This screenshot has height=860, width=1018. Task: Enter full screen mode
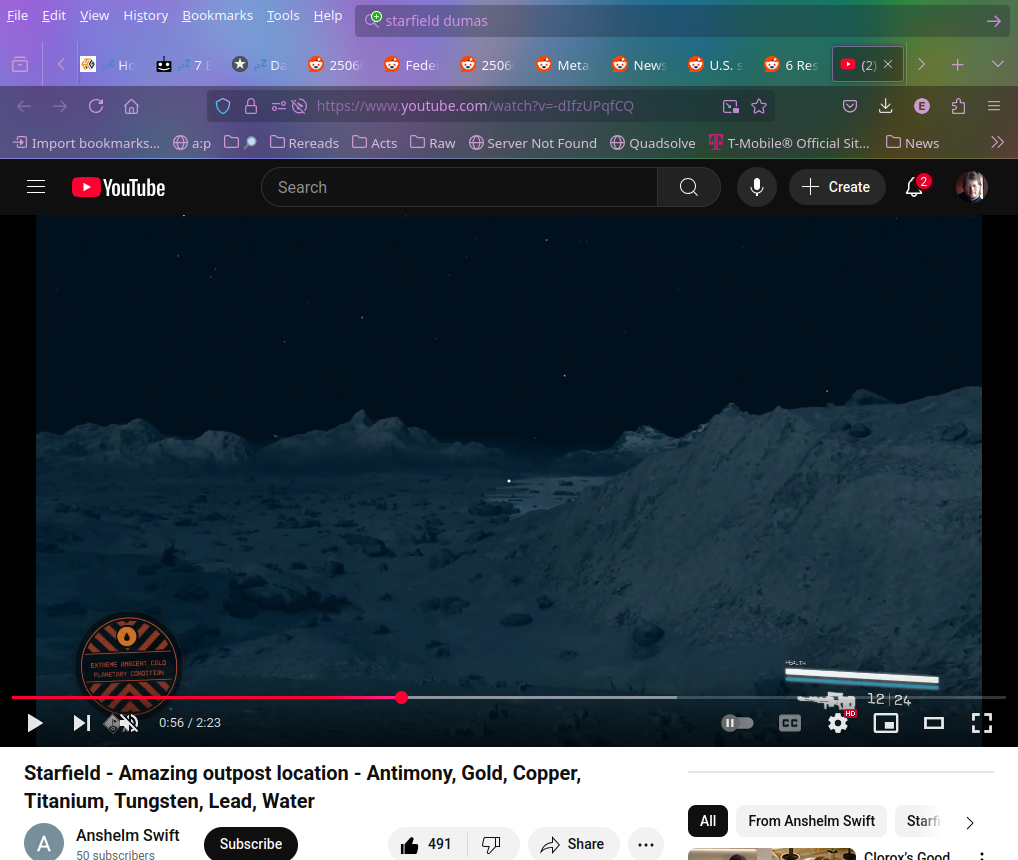pos(982,723)
